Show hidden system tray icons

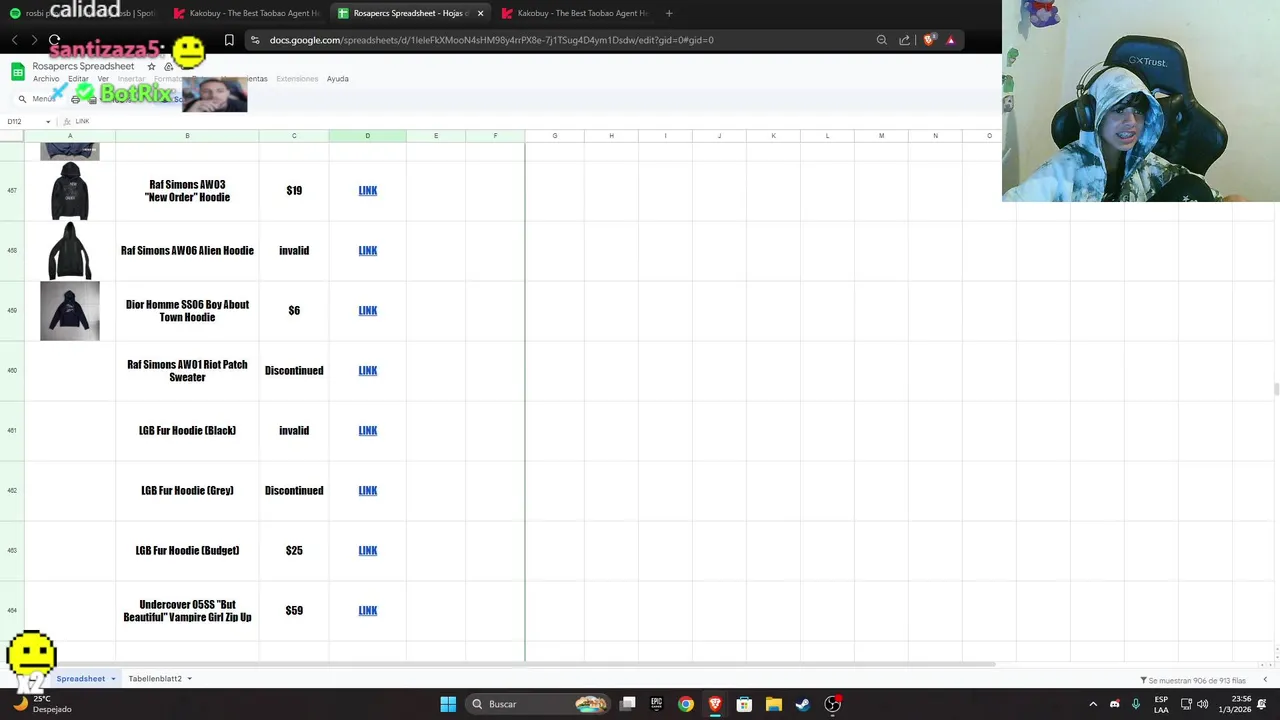(1093, 704)
